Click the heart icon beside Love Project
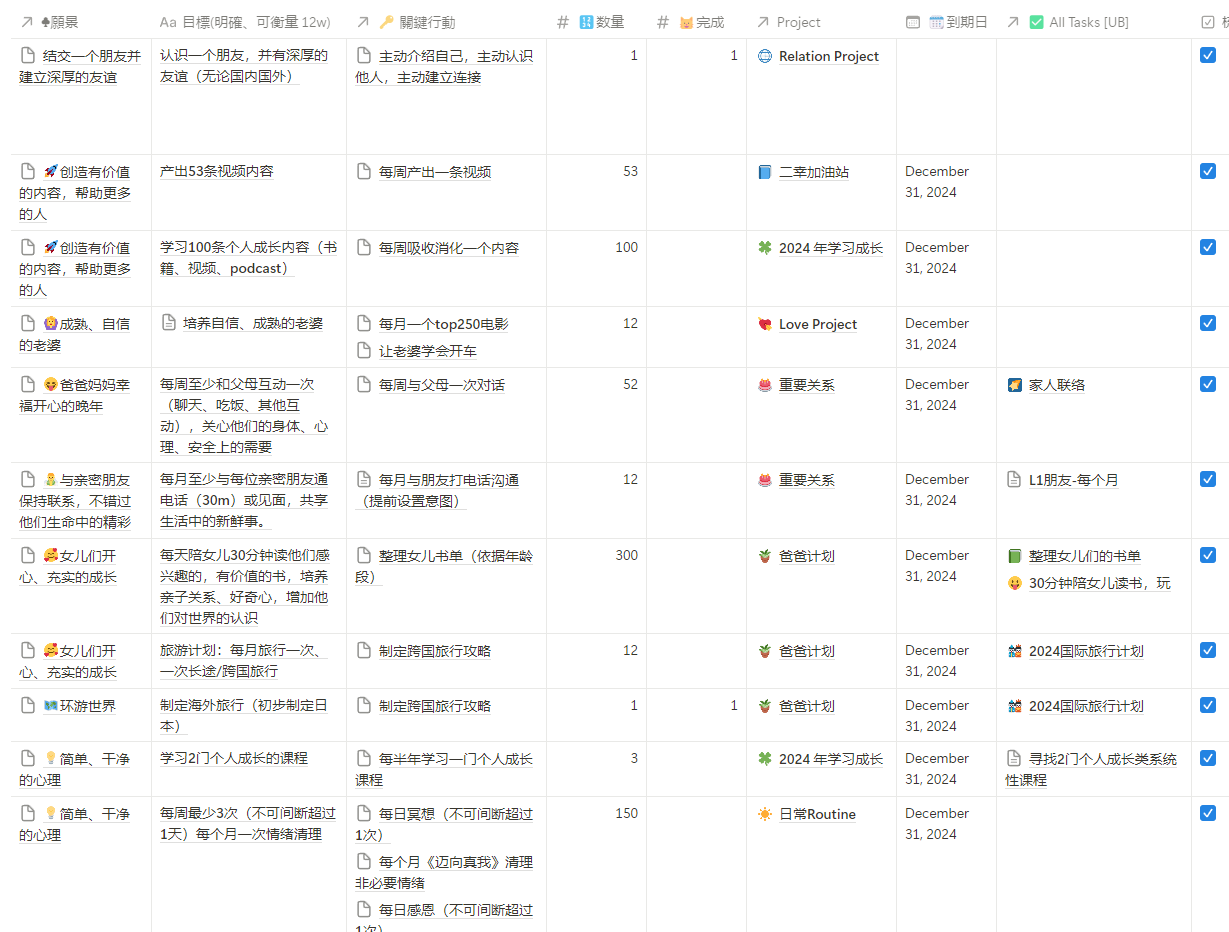Viewport: 1229px width, 932px height. (x=765, y=324)
